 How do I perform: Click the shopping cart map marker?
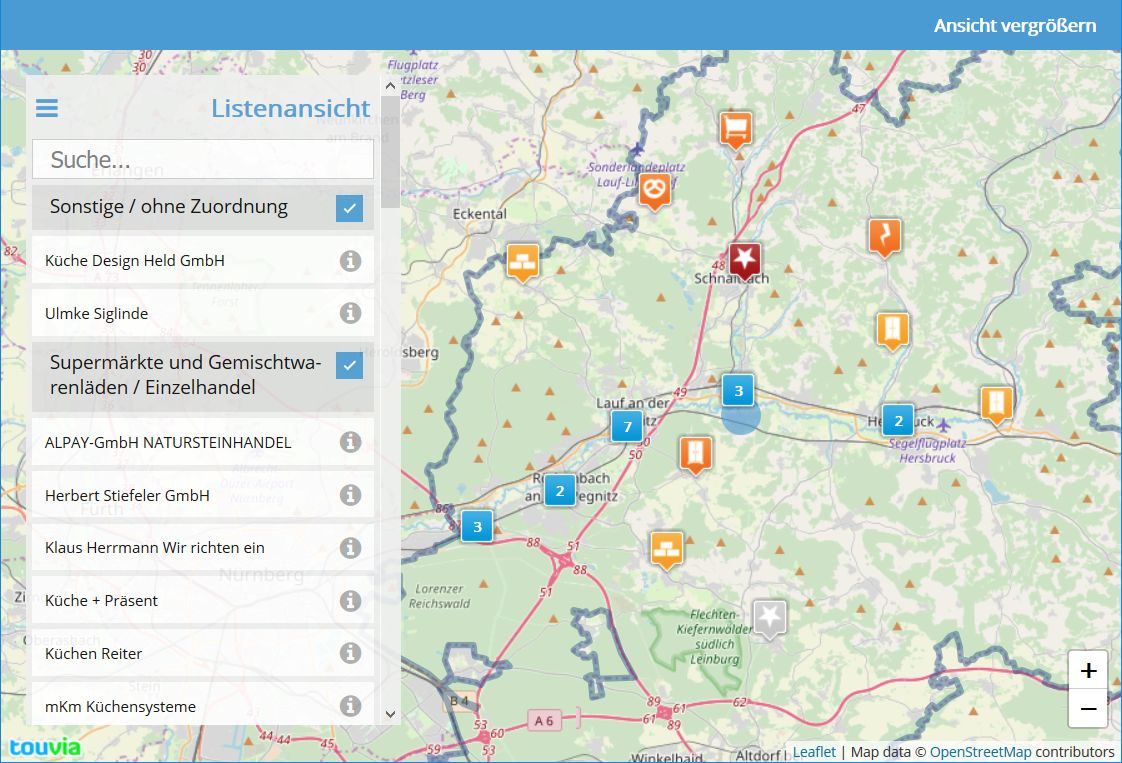coord(736,130)
